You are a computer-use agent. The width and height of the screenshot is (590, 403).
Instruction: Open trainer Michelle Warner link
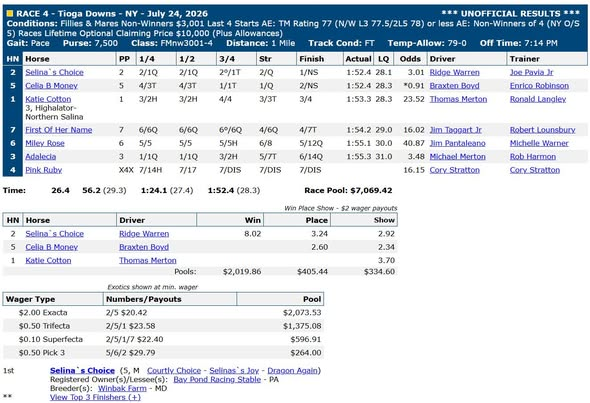[x=539, y=143]
